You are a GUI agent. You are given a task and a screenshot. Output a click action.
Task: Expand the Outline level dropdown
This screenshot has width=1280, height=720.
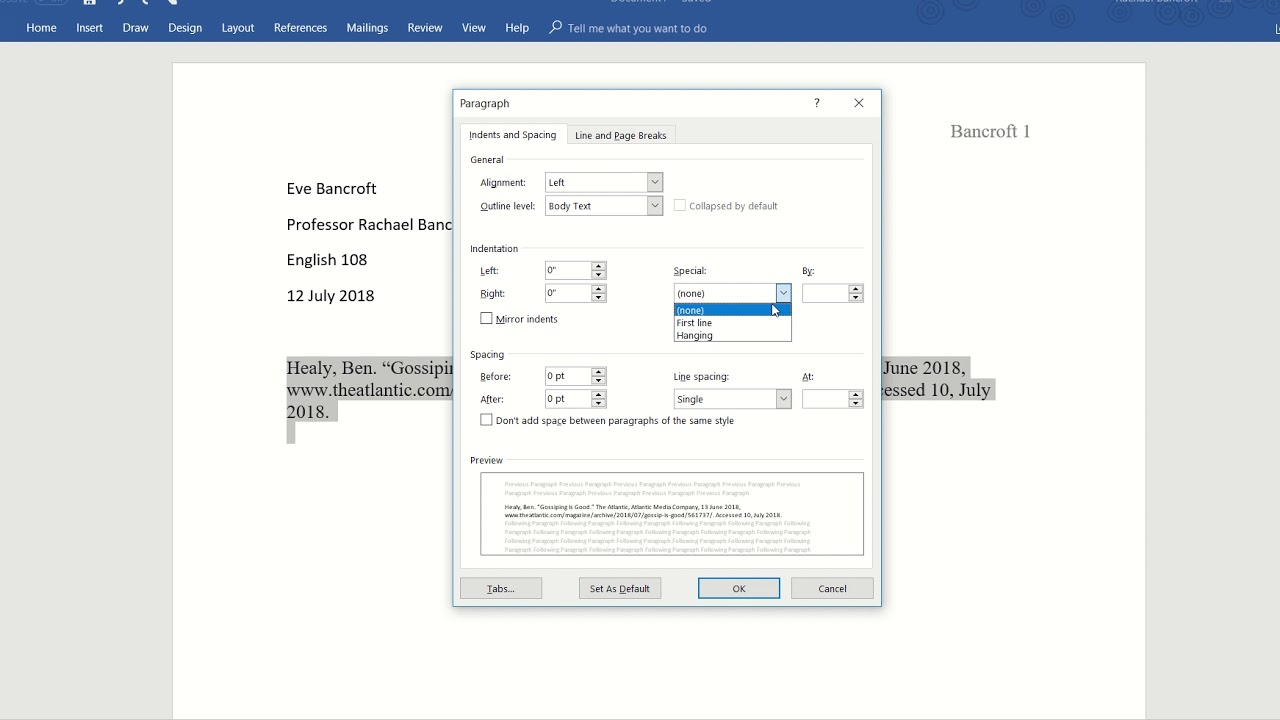point(655,206)
